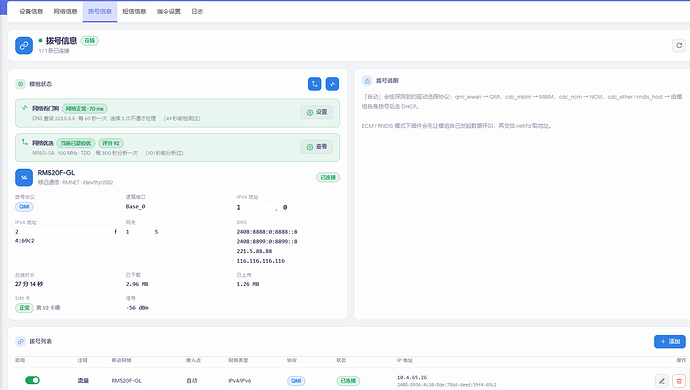Click the 评分 92 badge
690x390 pixels.
(111, 143)
